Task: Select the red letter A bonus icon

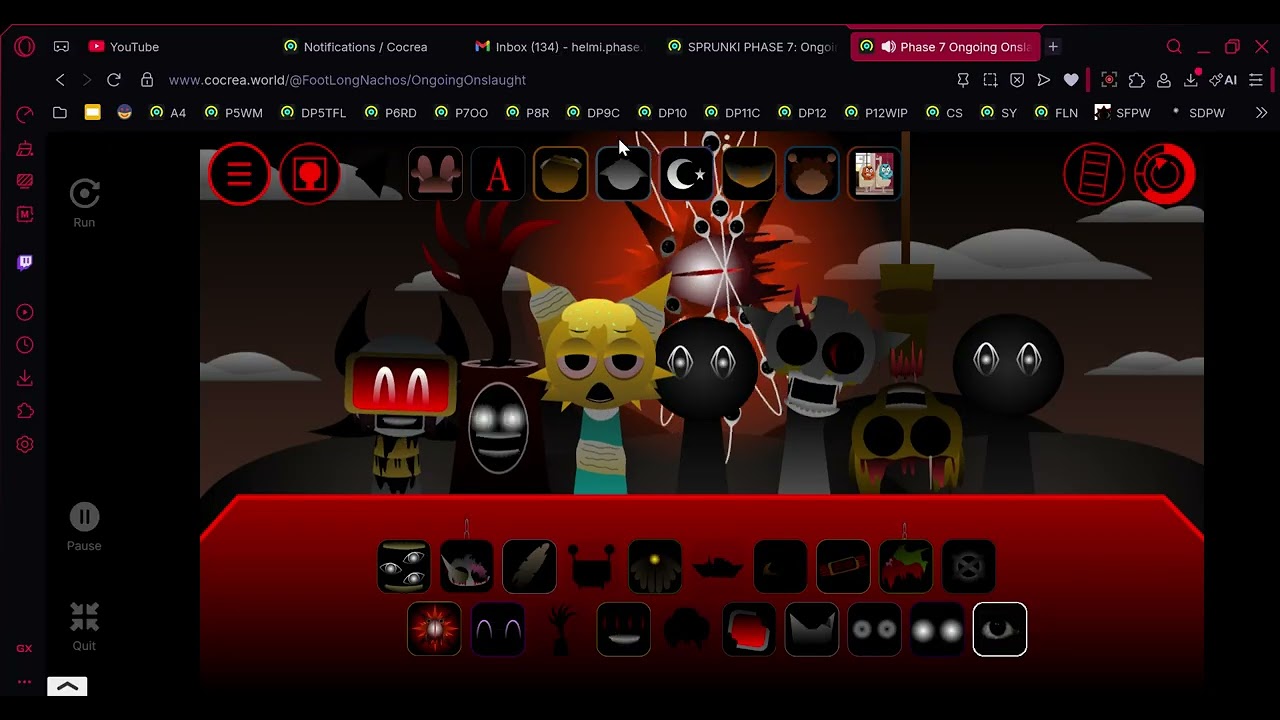Action: (498, 174)
